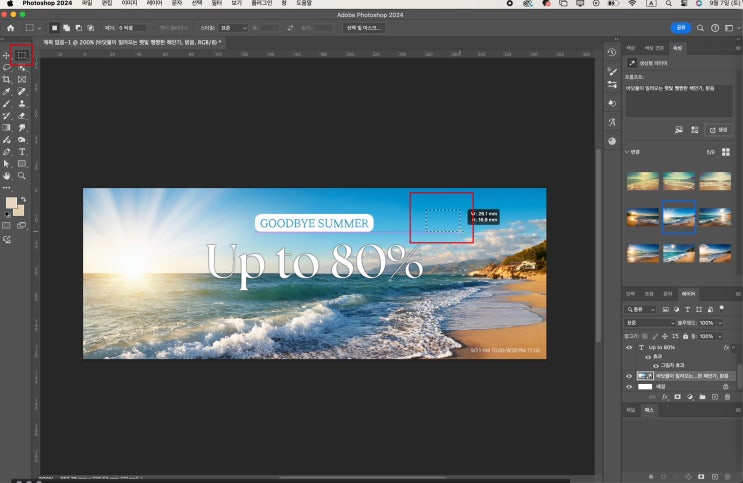The height and width of the screenshot is (483, 743).
Task: Select the Crop tool
Action: pos(6,80)
